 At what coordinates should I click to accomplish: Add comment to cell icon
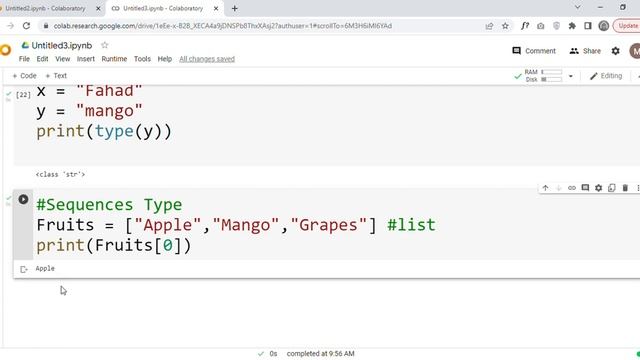pos(585,188)
